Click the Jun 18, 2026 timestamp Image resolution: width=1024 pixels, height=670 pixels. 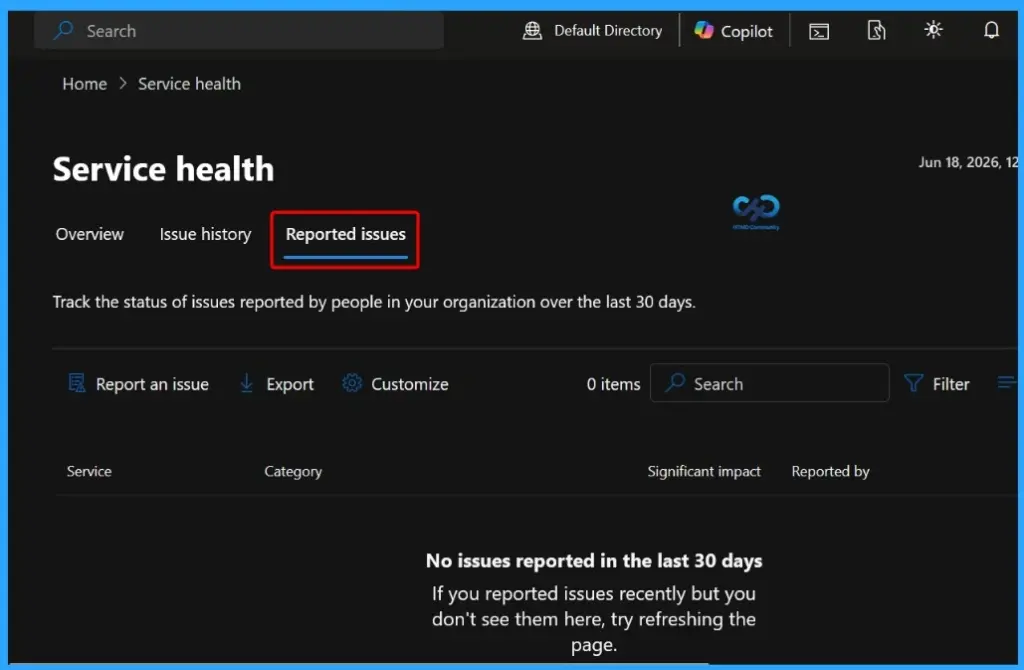(968, 162)
